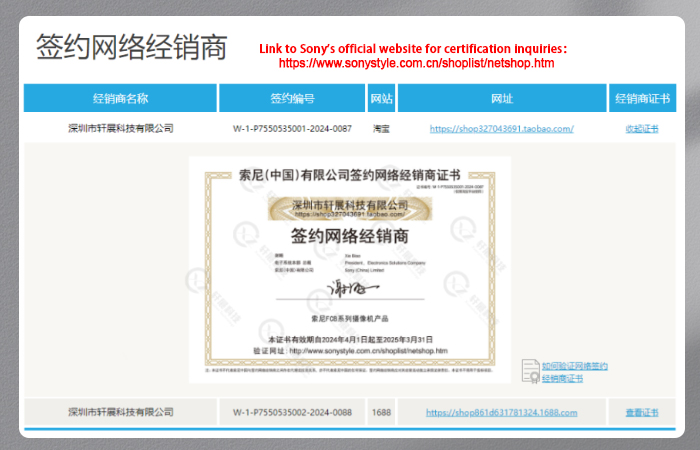Click dealer name in the 淘宝 row
Image resolution: width=700 pixels, height=450 pixels.
[x=121, y=129]
